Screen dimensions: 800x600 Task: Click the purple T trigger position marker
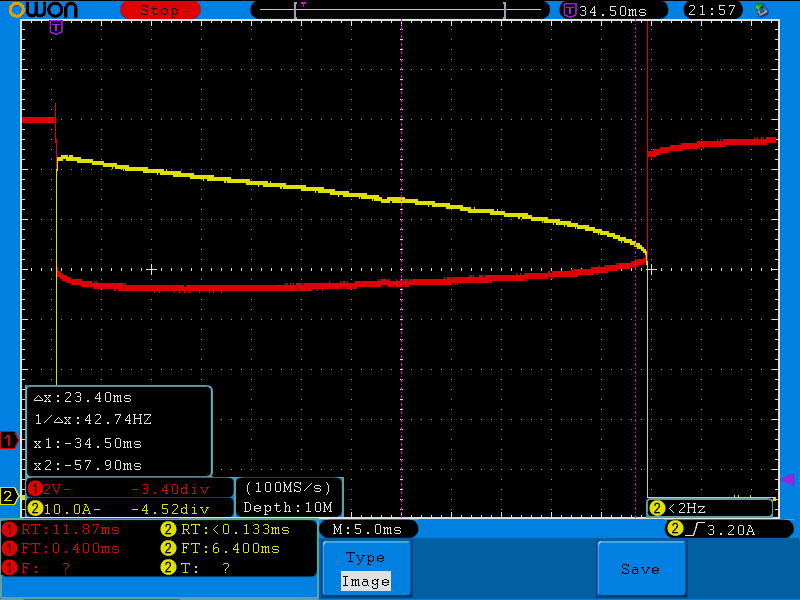tap(56, 27)
